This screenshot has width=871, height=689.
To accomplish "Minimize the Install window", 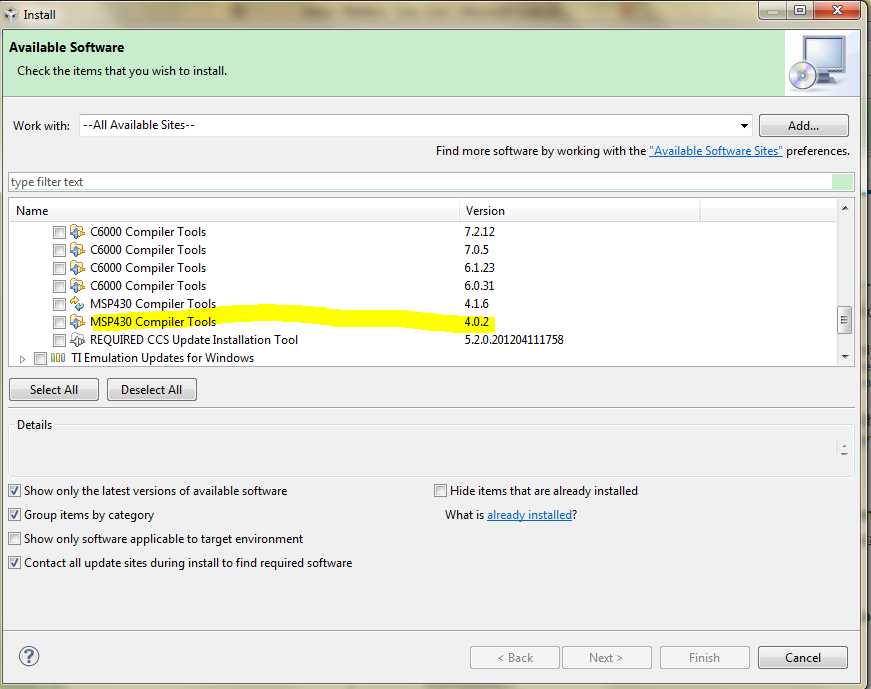I will [x=772, y=11].
